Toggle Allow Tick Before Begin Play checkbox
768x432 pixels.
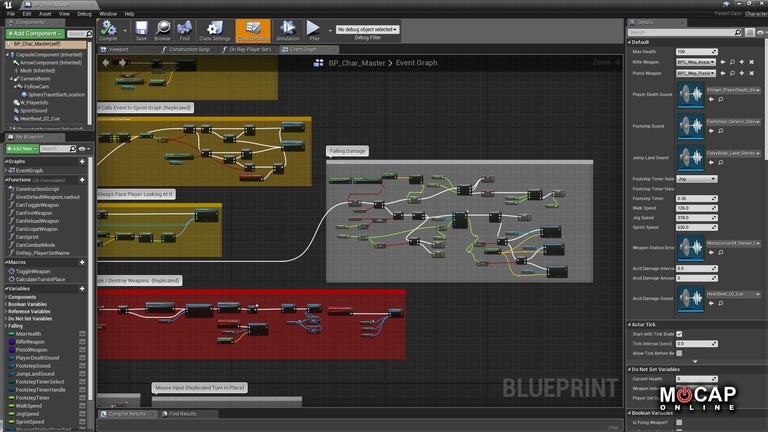pyautogui.click(x=680, y=353)
